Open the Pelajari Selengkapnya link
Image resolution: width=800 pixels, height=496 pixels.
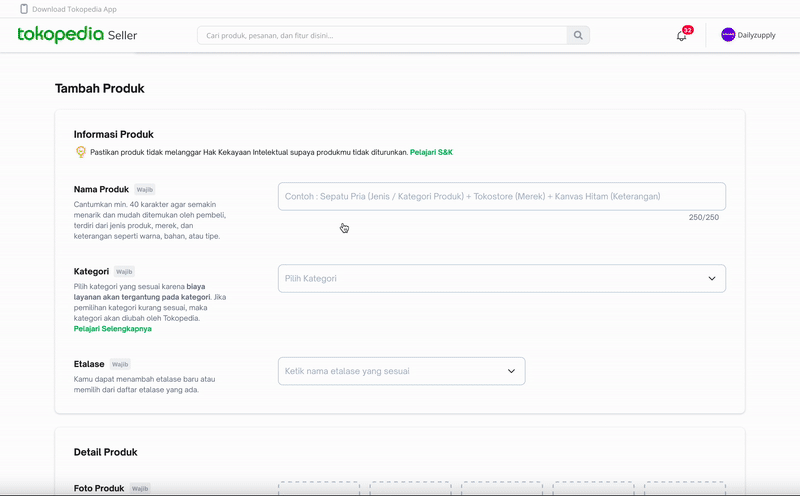pyautogui.click(x=112, y=329)
